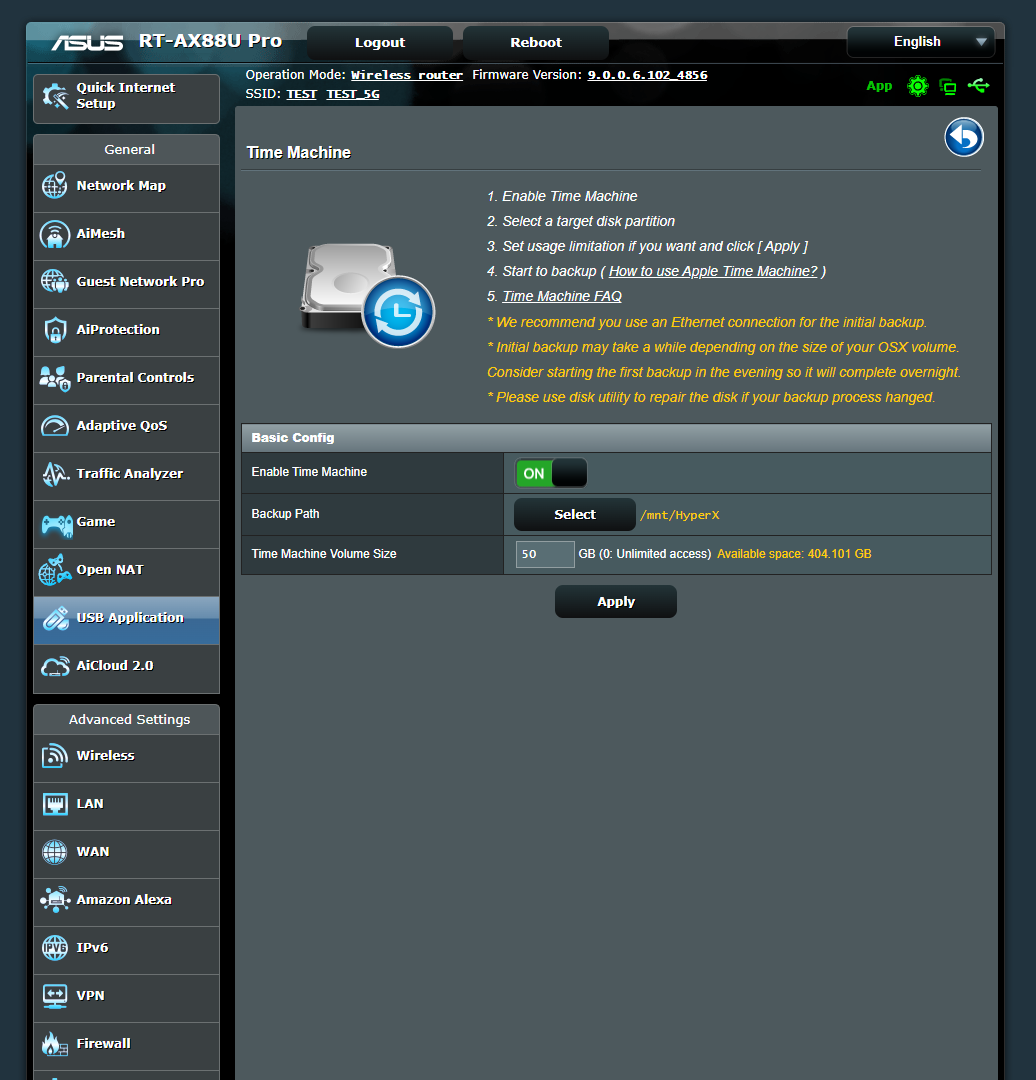Viewport: 1036px width, 1080px height.
Task: Click the Quick Internet Setup icon
Action: [x=55, y=96]
